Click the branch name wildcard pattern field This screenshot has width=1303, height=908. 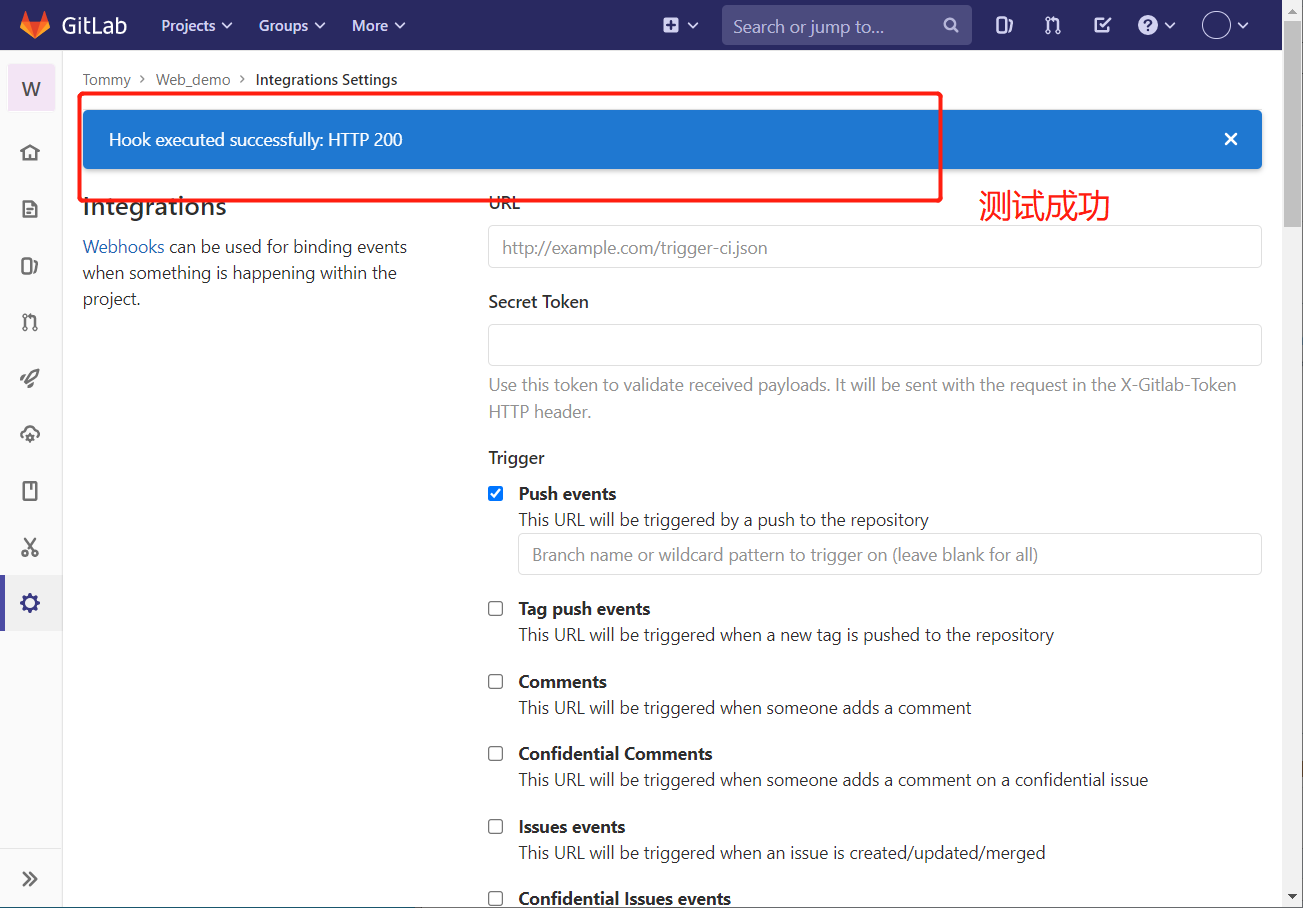click(x=890, y=554)
